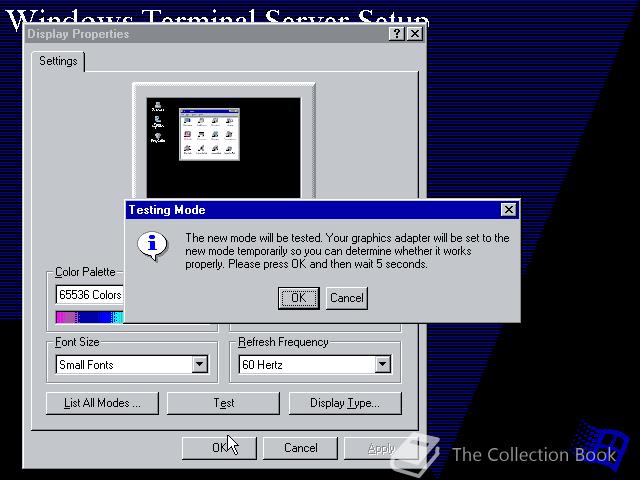640x480 pixels.
Task: Select the Settings tab
Action: click(x=58, y=61)
